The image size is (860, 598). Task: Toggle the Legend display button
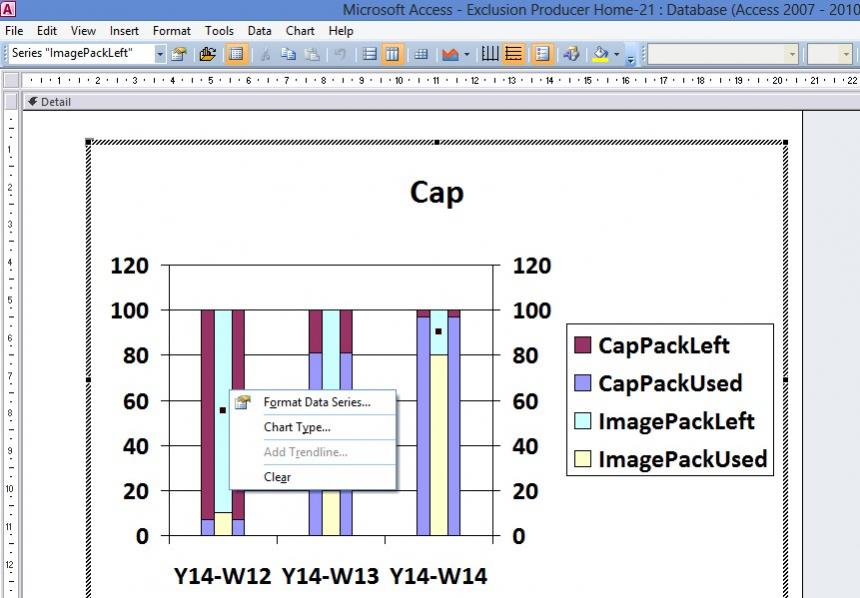[542, 54]
